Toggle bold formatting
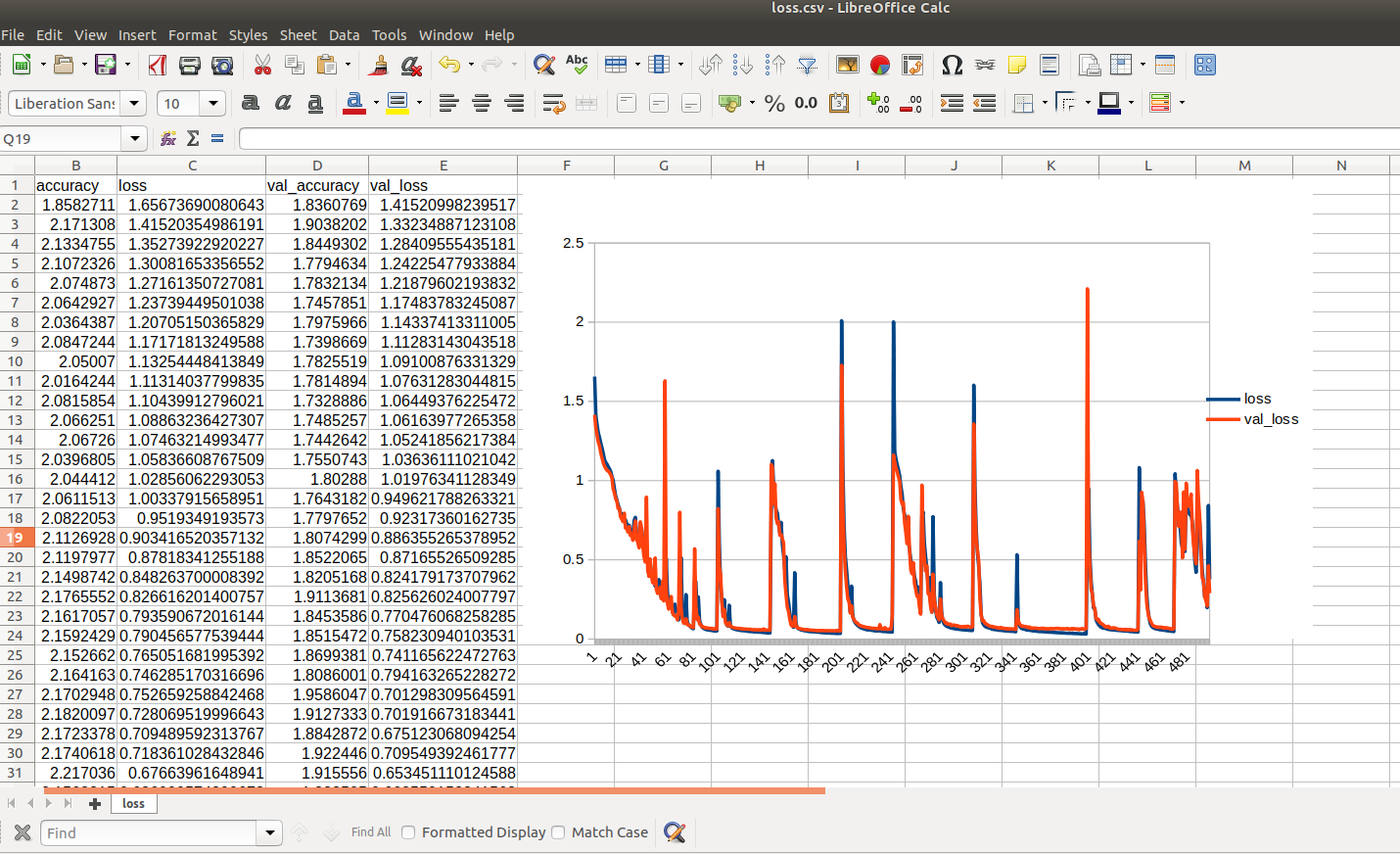 pos(249,103)
